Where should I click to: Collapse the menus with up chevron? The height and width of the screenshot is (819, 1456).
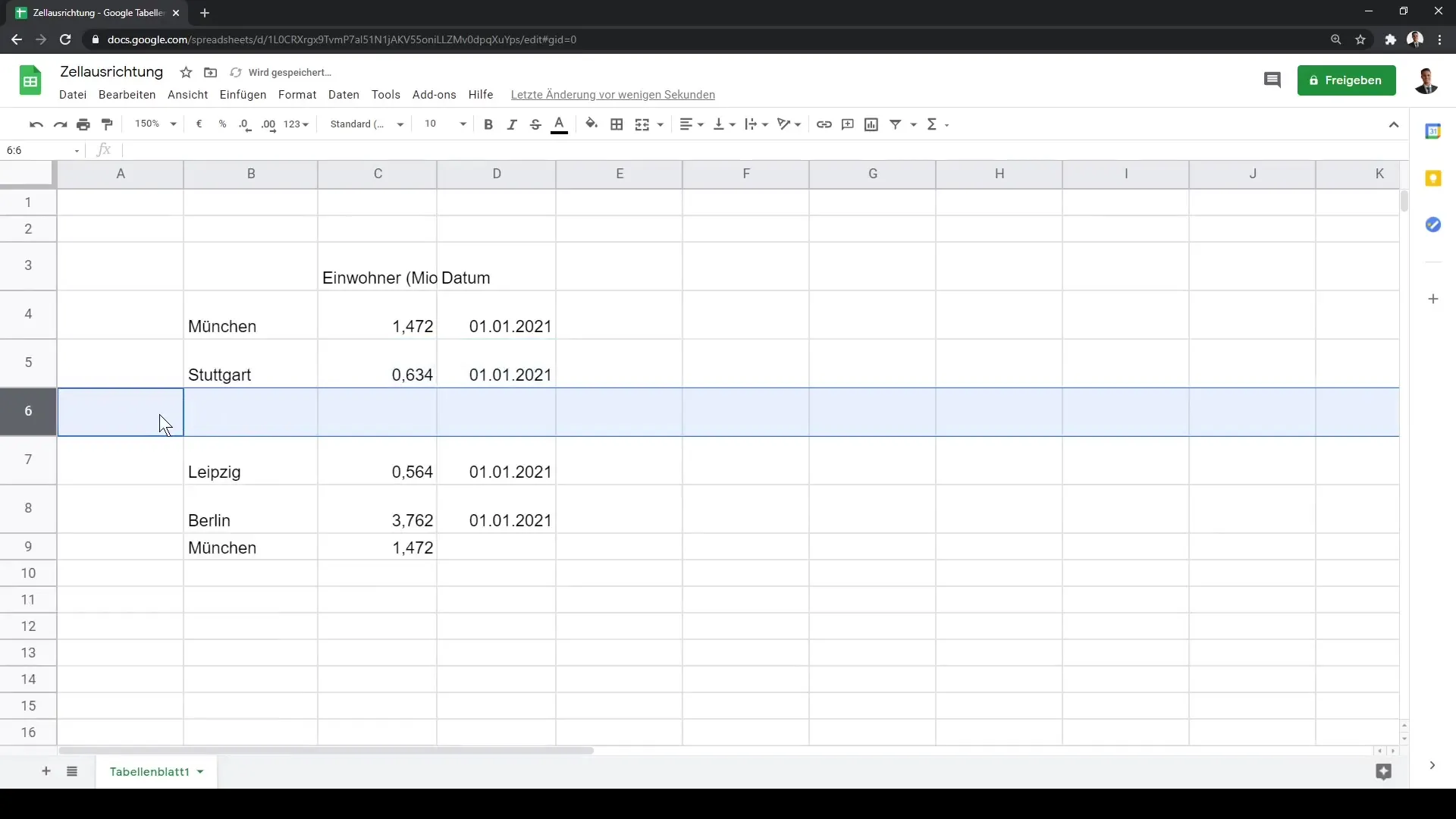(1394, 124)
